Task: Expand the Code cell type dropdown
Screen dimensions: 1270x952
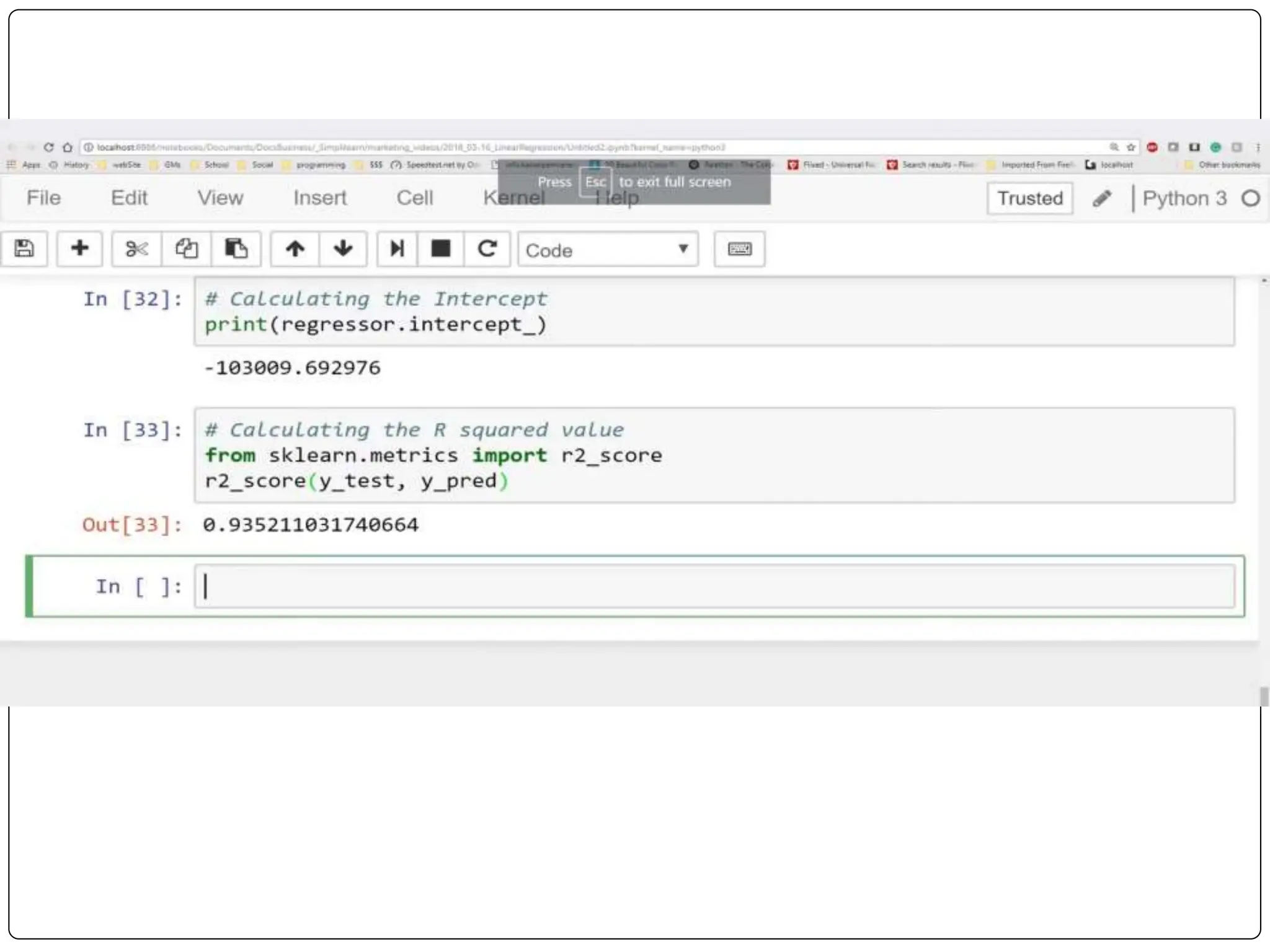Action: [x=608, y=250]
